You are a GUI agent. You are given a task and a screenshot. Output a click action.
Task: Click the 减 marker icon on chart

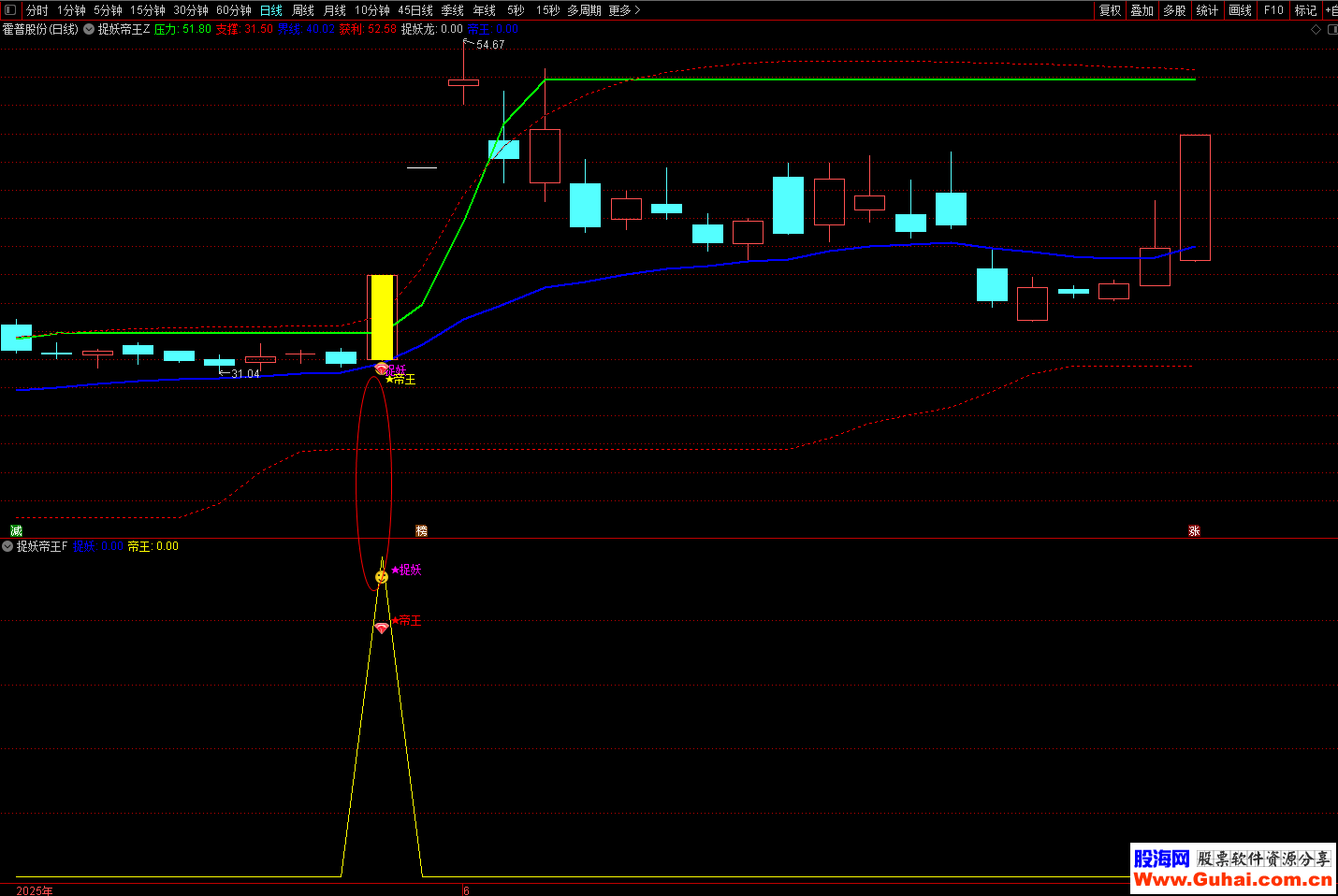[x=16, y=530]
